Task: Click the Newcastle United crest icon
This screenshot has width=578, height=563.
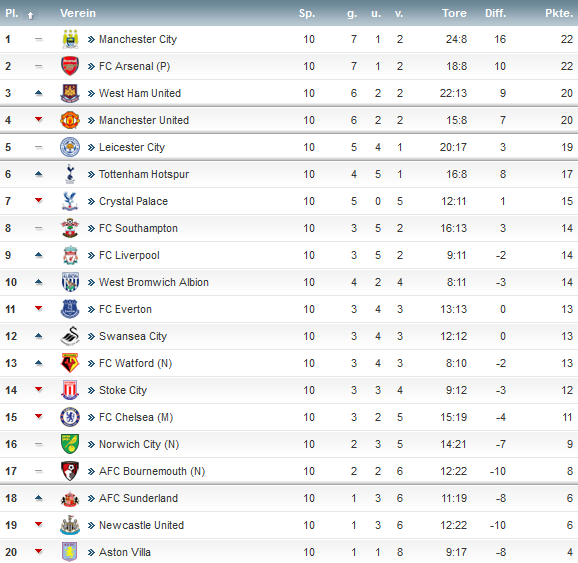Action: pyautogui.click(x=70, y=525)
